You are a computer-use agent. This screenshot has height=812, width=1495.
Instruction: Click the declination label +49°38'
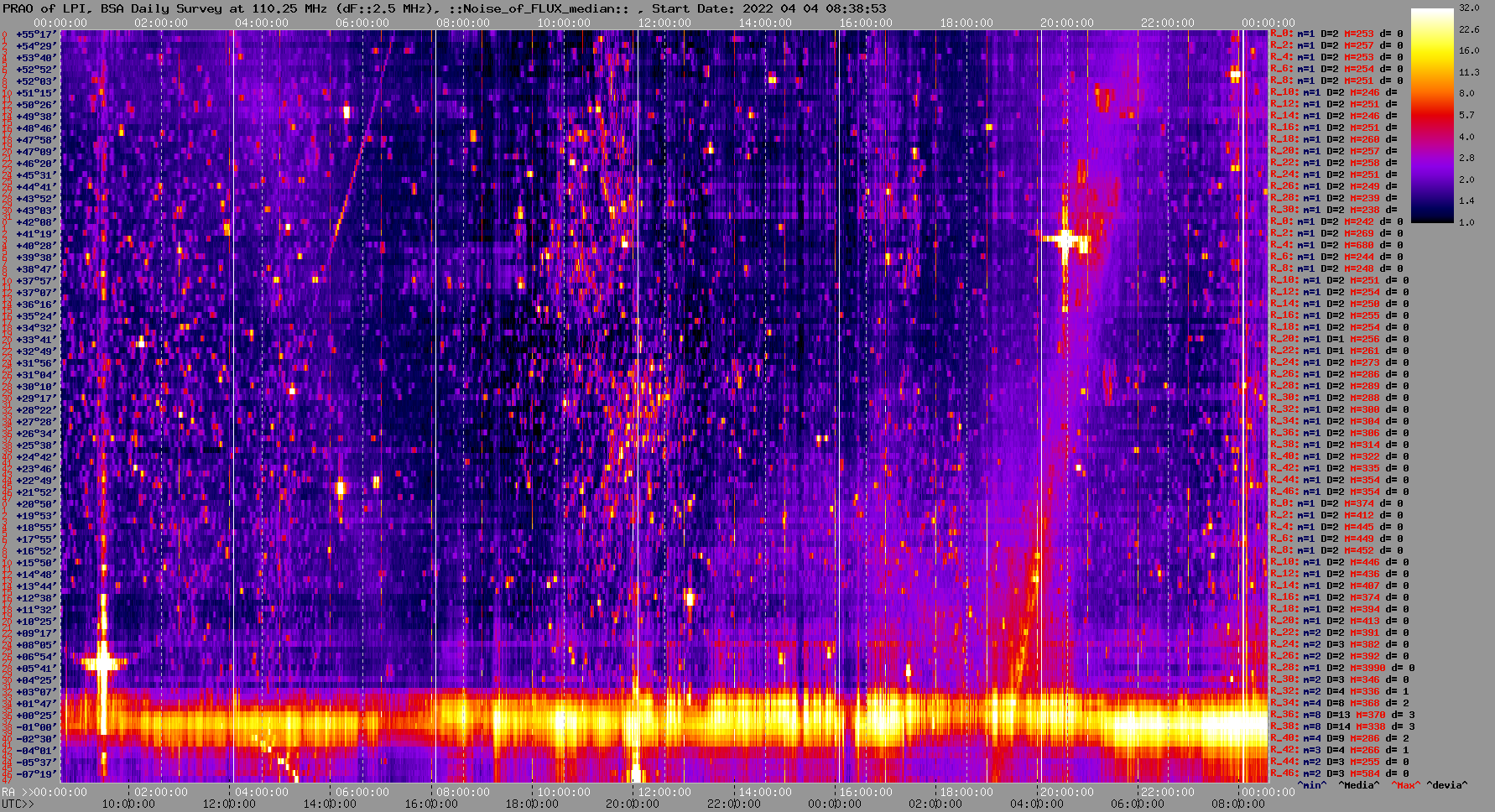35,116
